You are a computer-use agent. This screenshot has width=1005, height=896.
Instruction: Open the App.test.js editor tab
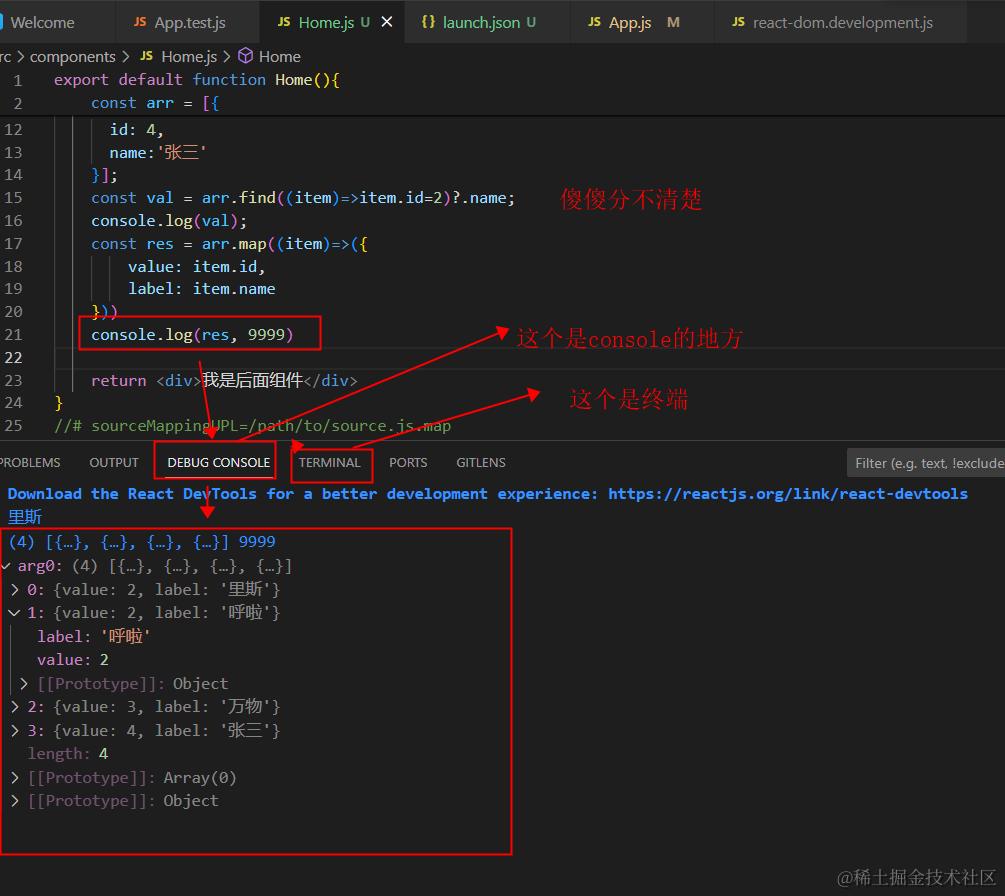click(x=189, y=22)
